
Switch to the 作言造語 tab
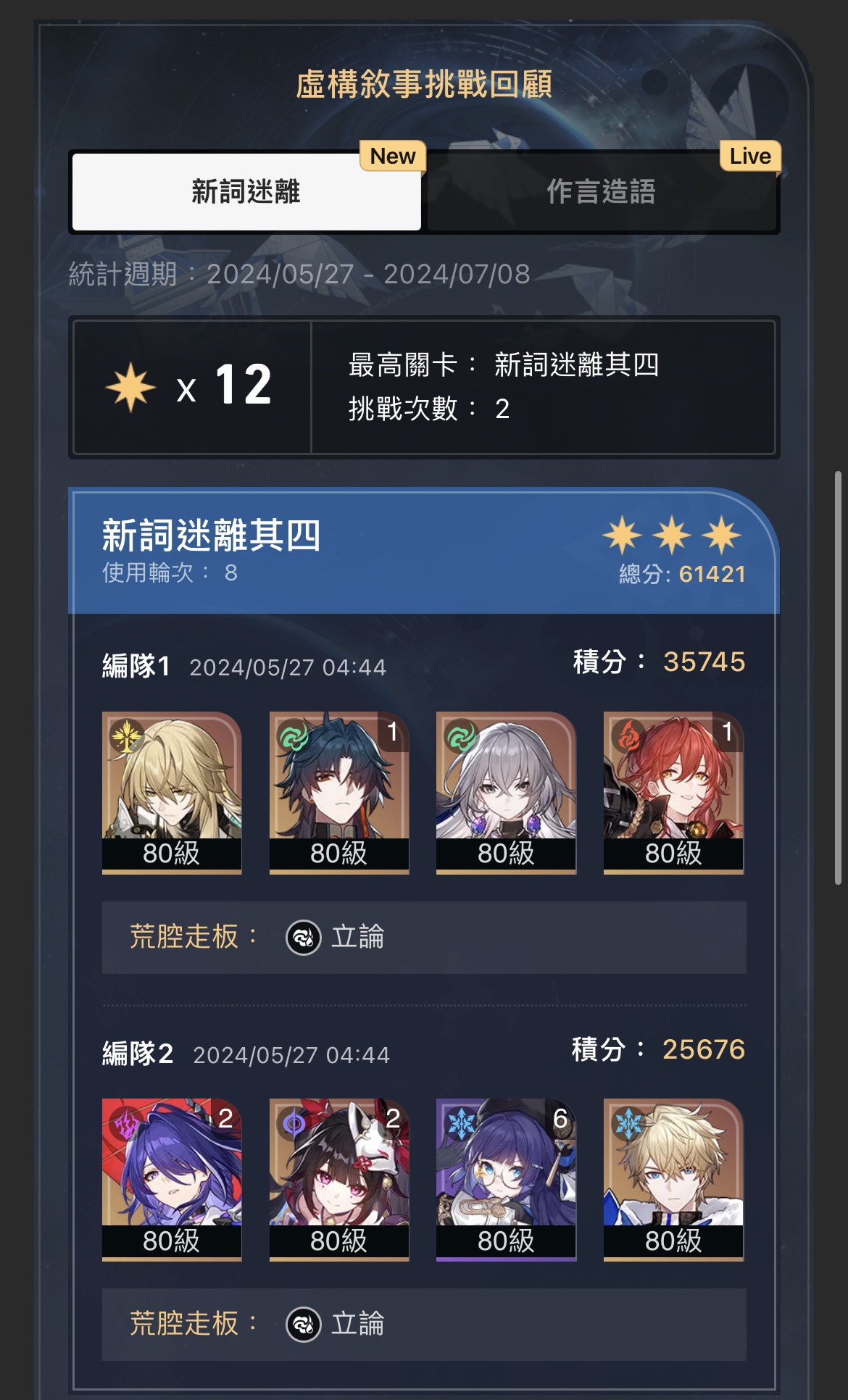click(x=602, y=192)
